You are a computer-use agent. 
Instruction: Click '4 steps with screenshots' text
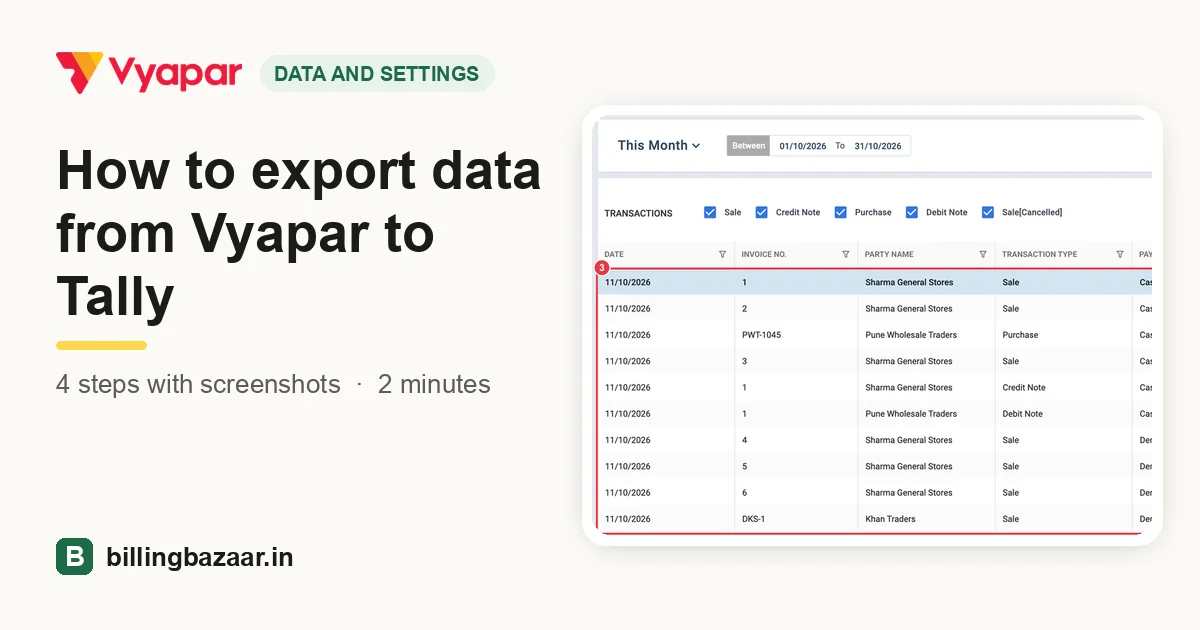pyautogui.click(x=198, y=384)
